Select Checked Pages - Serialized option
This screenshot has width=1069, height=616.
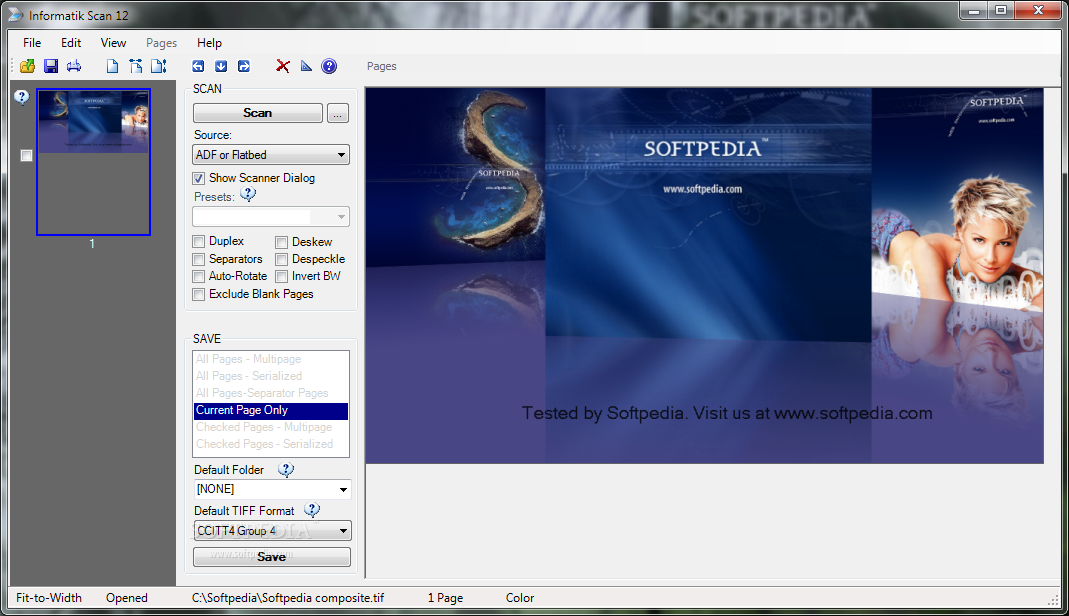pyautogui.click(x=271, y=444)
